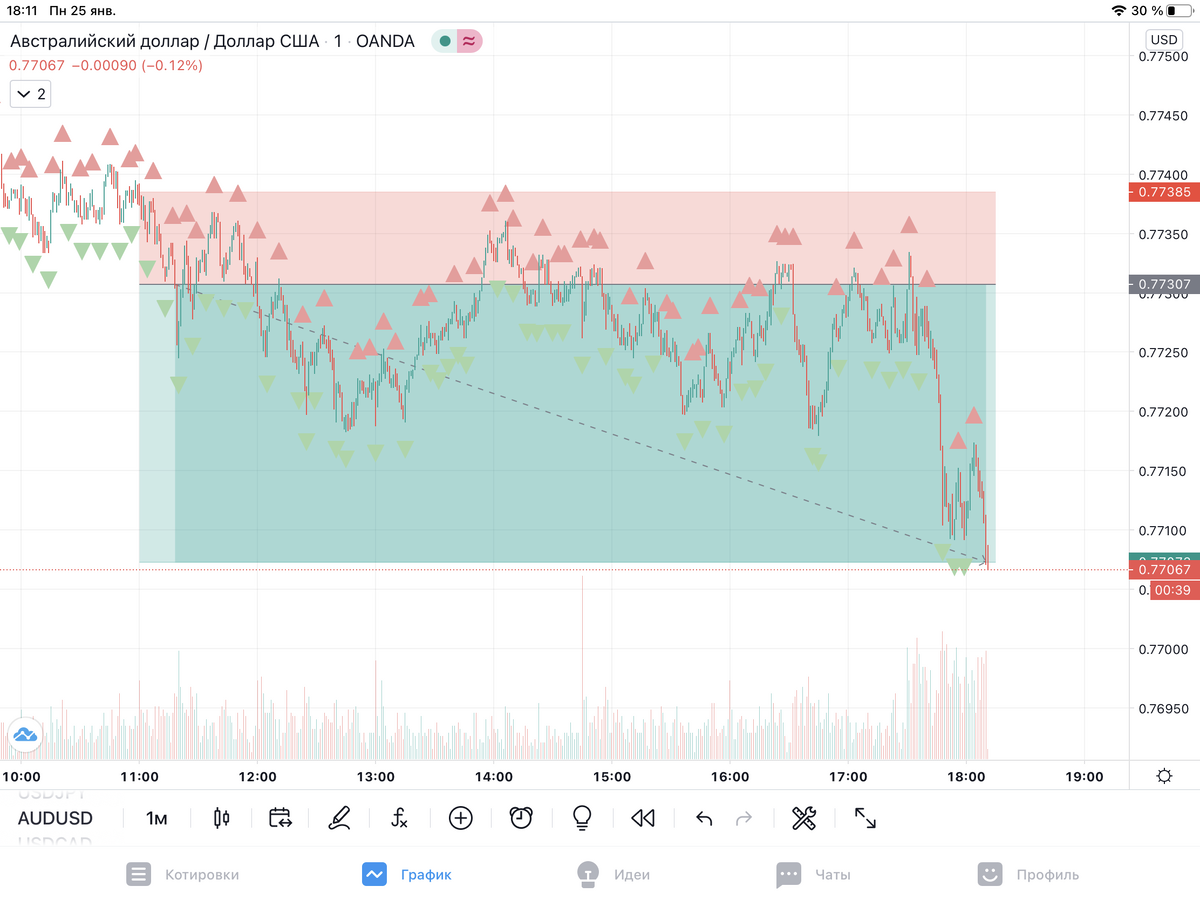Image resolution: width=1200 pixels, height=900 pixels.
Task: Tap the price change text −0.00090 (−0.12%)
Action: pos(137,65)
